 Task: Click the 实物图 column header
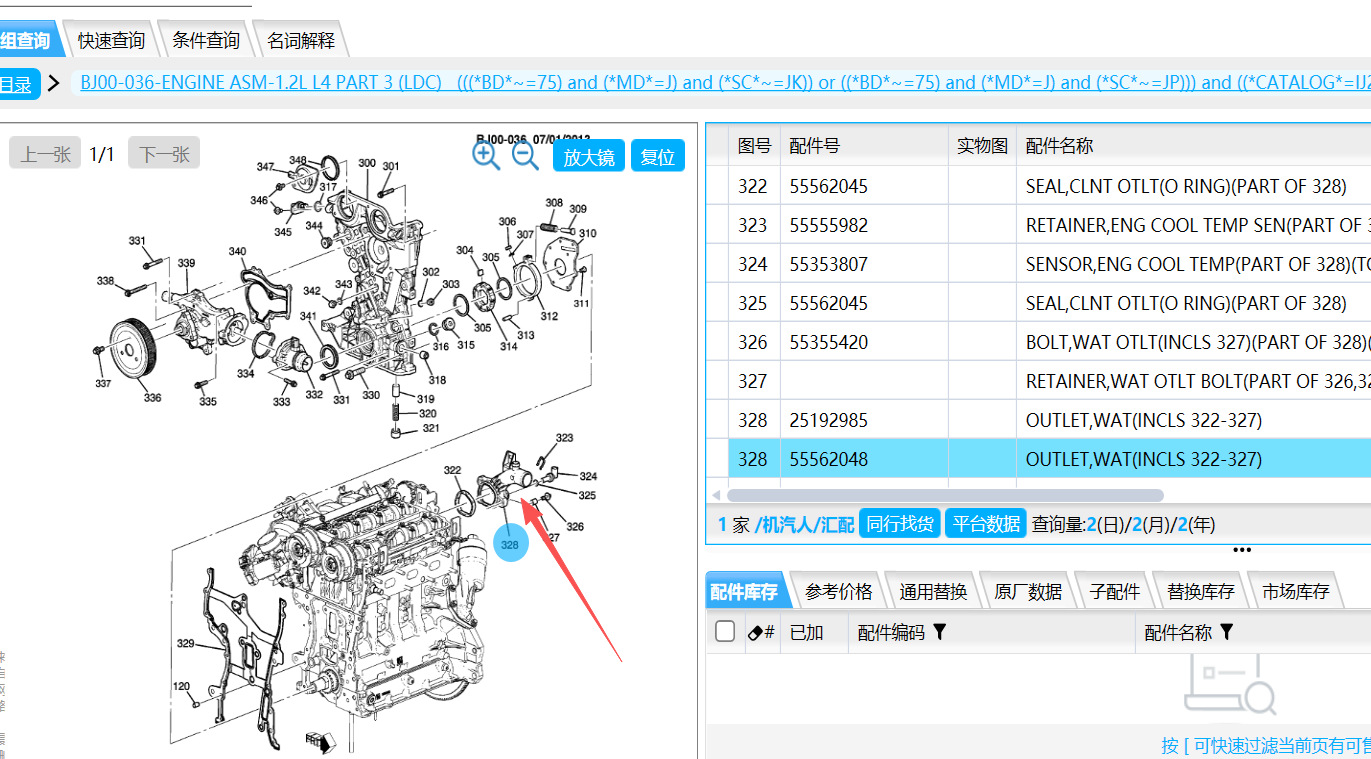click(x=982, y=145)
